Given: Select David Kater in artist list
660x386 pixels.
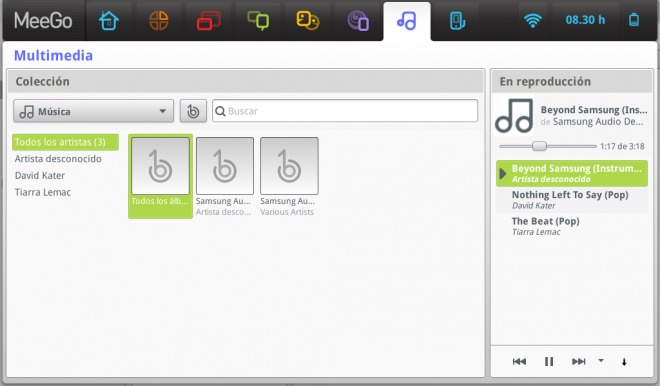Looking at the screenshot, I should pyautogui.click(x=40, y=176).
